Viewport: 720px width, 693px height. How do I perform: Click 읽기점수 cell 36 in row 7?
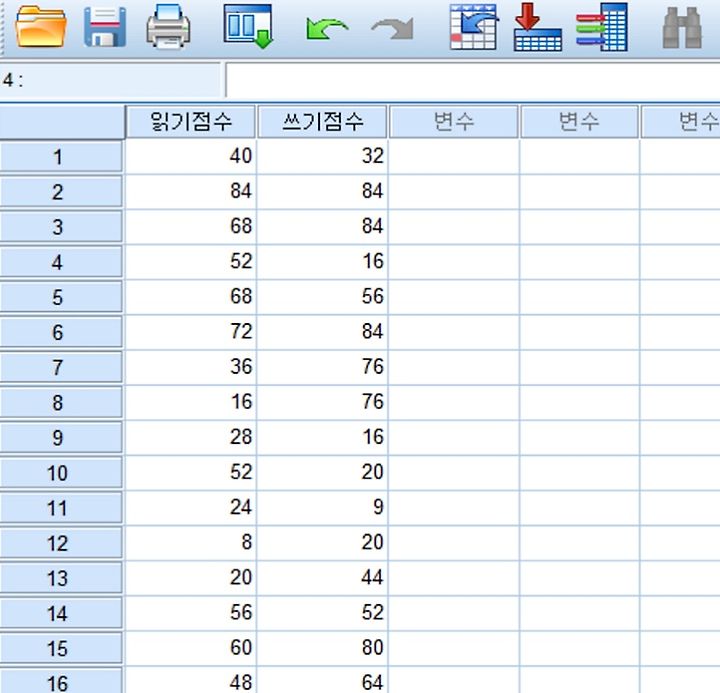(x=191, y=367)
